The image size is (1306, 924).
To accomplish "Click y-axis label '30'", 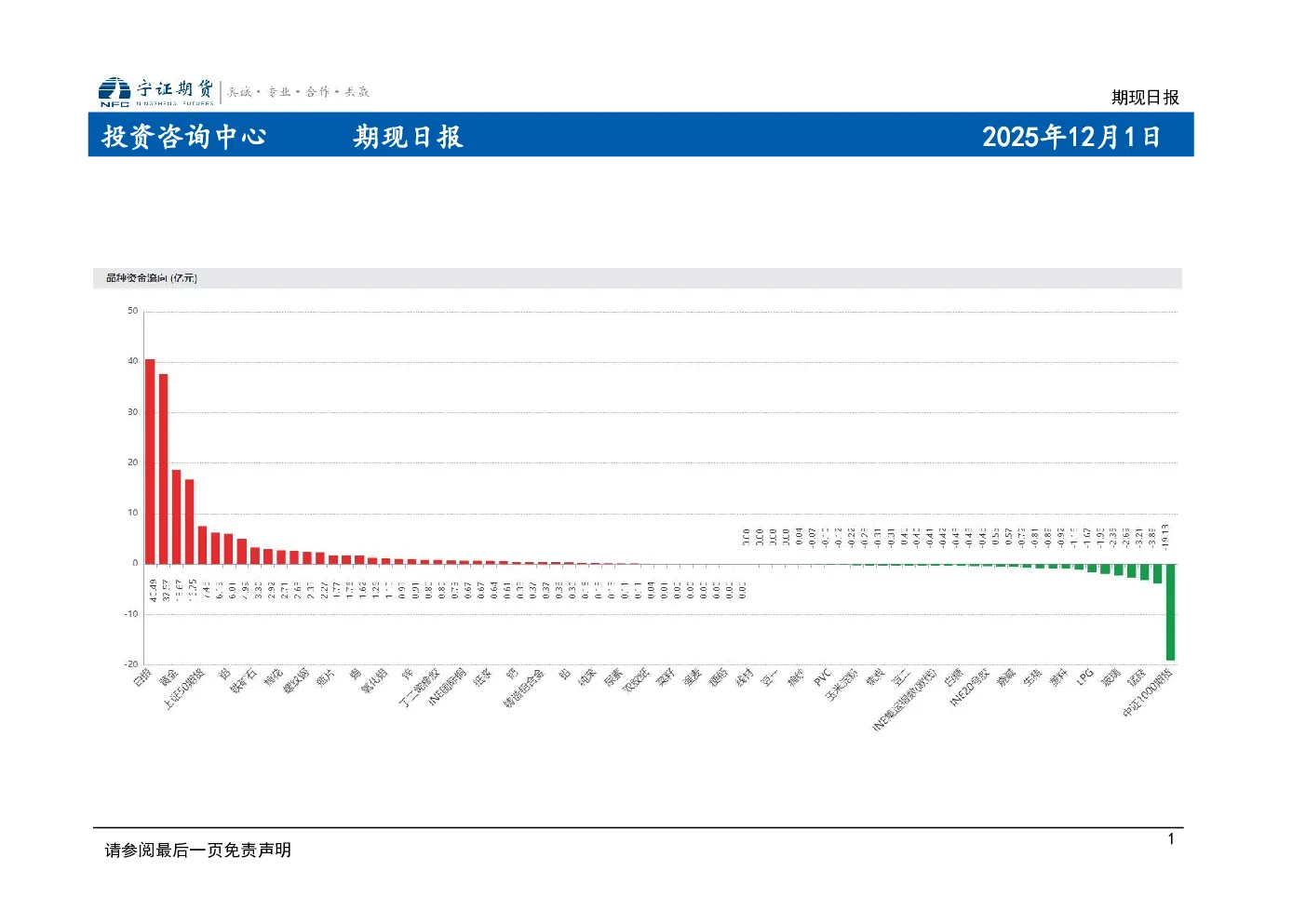I will coord(133,411).
